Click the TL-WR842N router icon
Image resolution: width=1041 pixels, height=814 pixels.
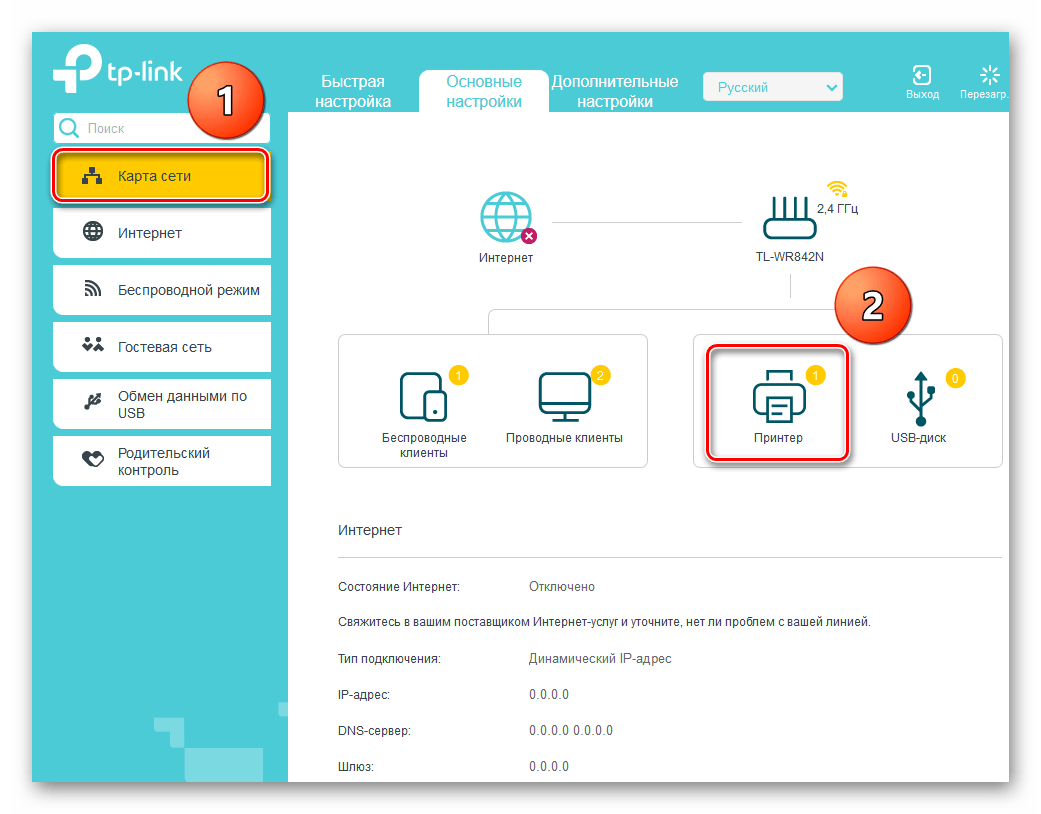point(789,218)
